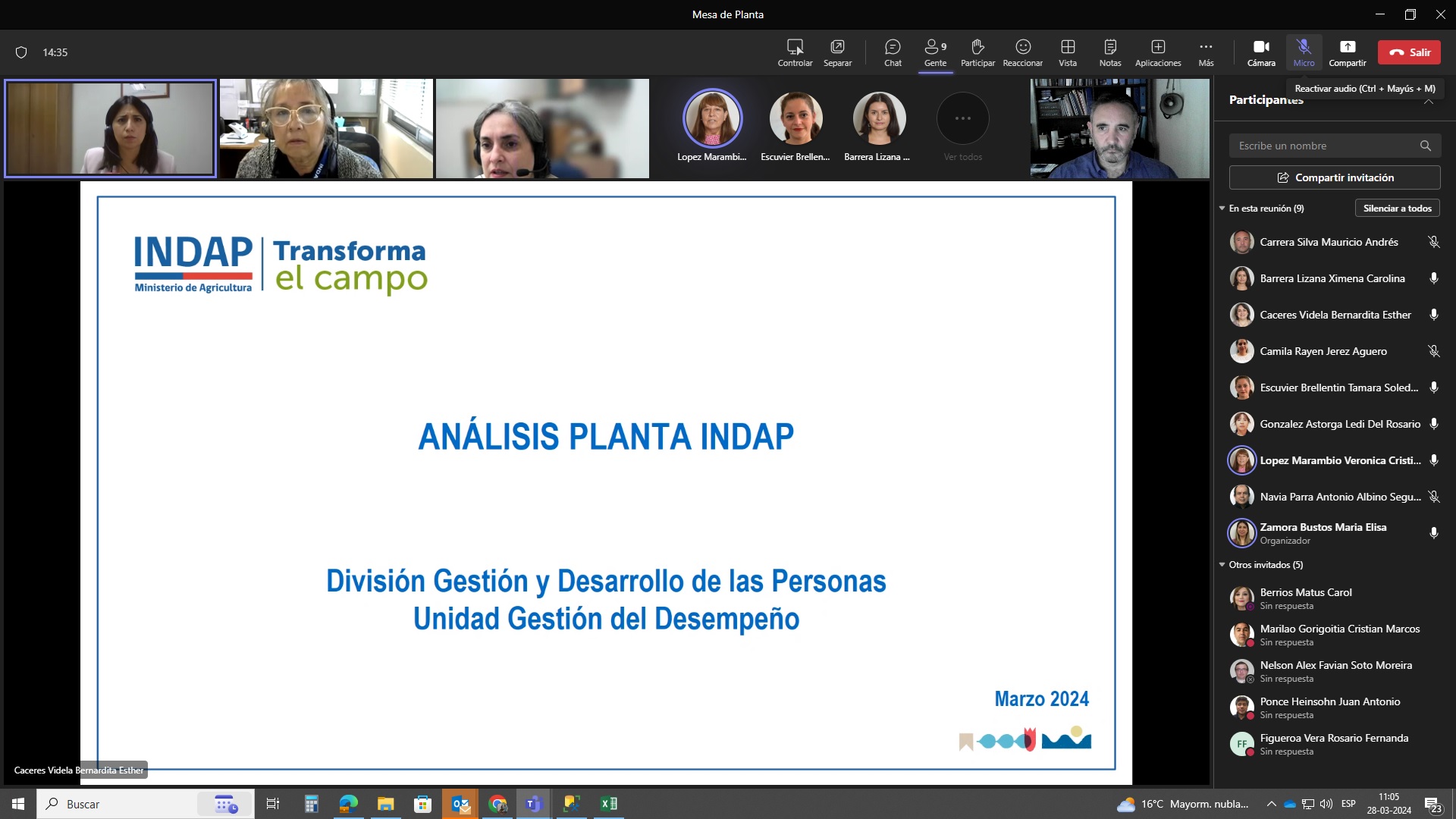Image resolution: width=1456 pixels, height=819 pixels.
Task: Open the Aplicaciones menu
Action: click(1158, 52)
